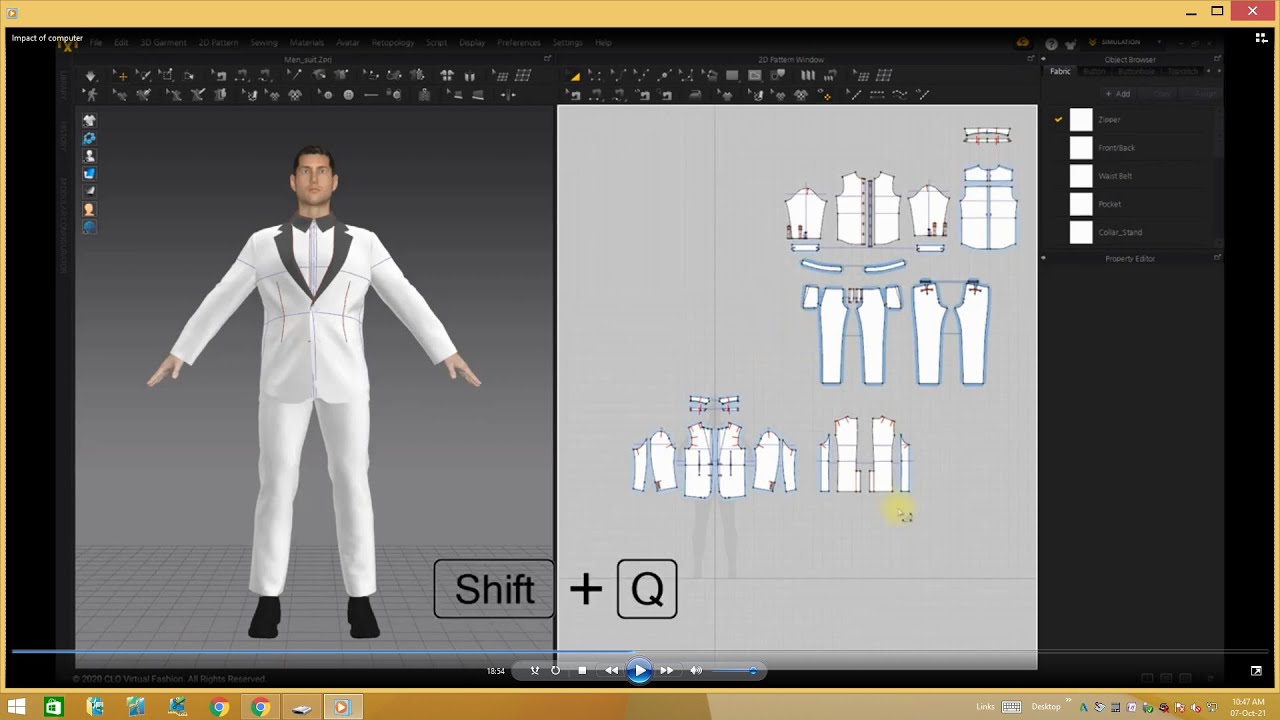The height and width of the screenshot is (720, 1280).
Task: Open the Preferences menu
Action: (519, 43)
